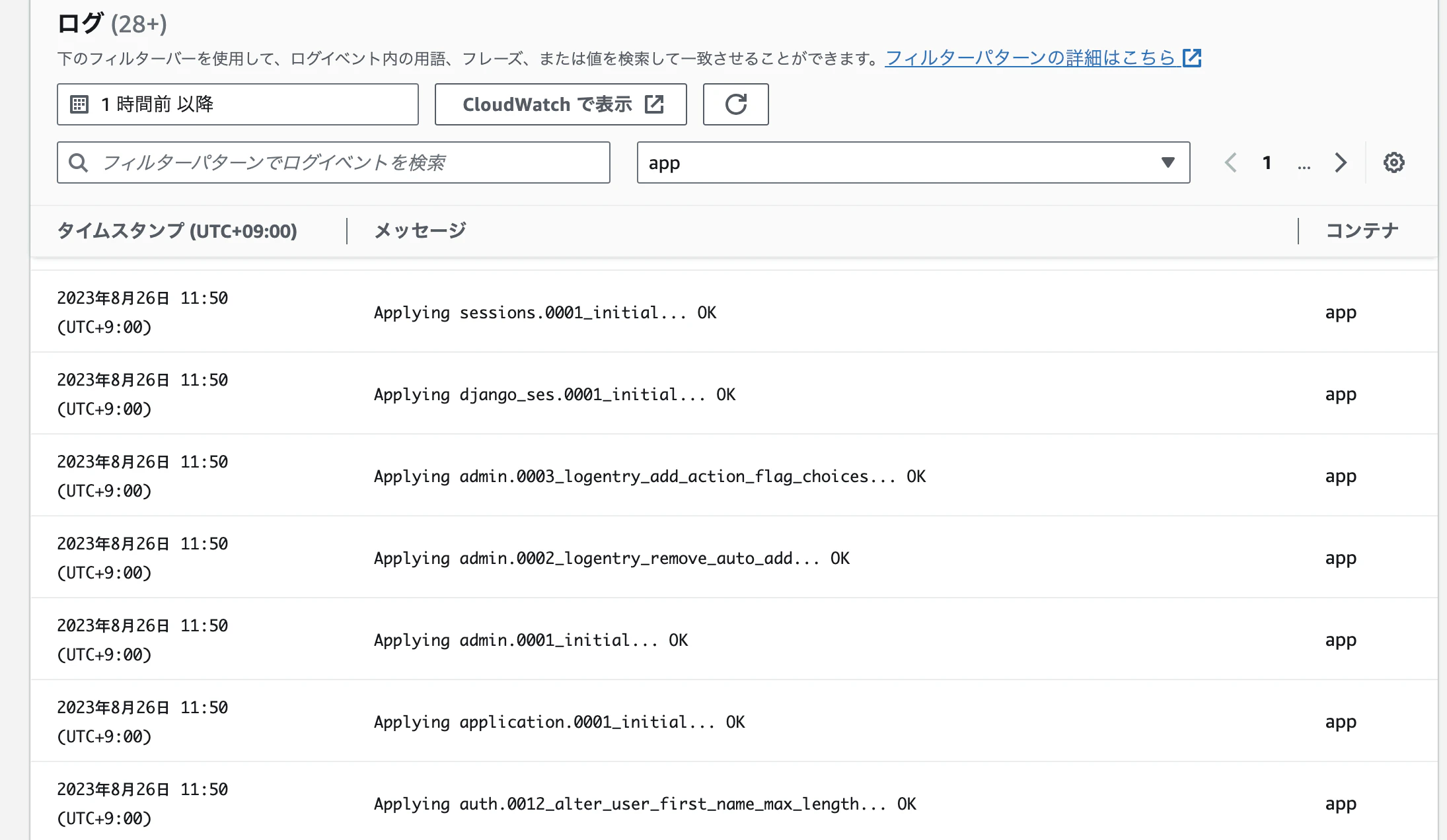Click the pagination ellipsis

[1304, 165]
